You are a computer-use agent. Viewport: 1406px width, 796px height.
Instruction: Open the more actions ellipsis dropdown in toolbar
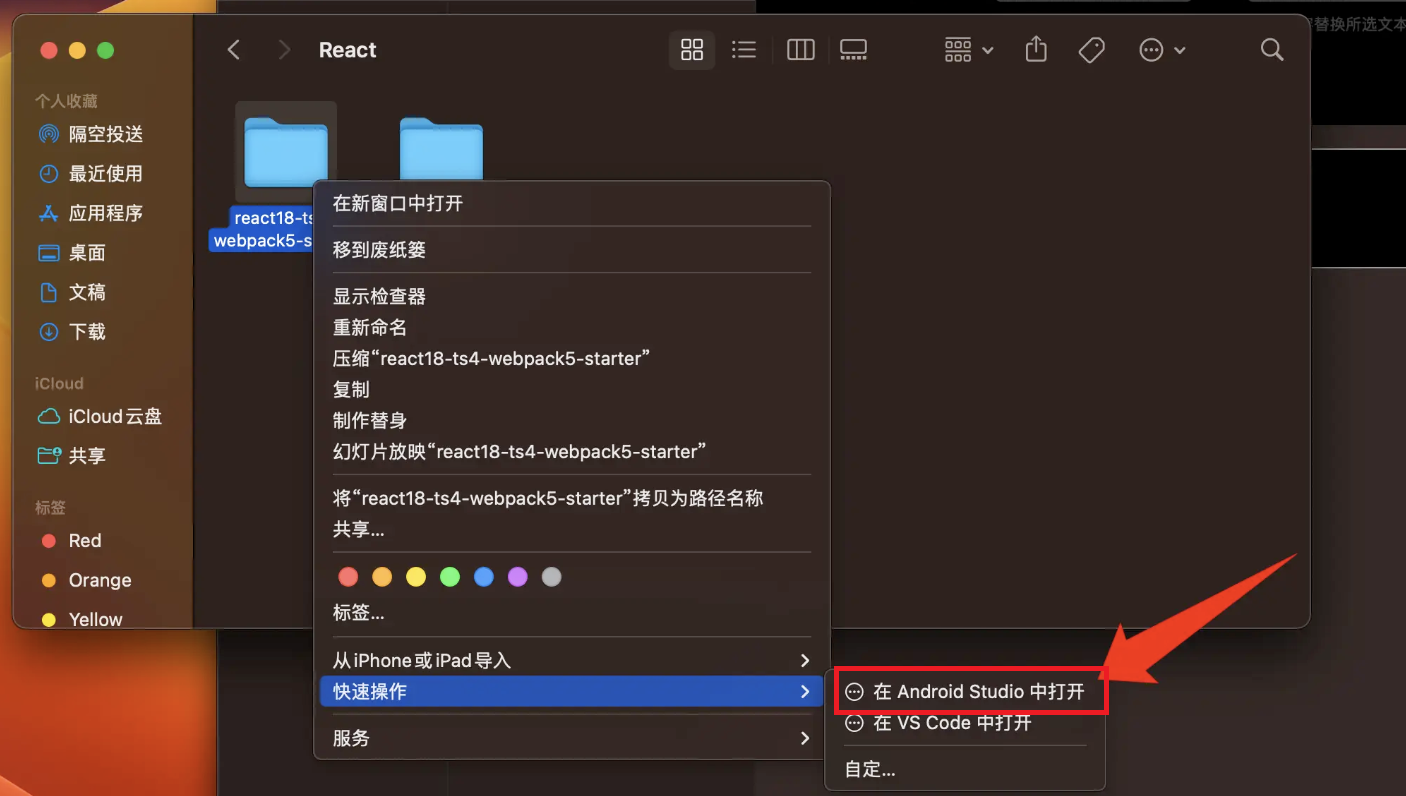[x=1162, y=50]
